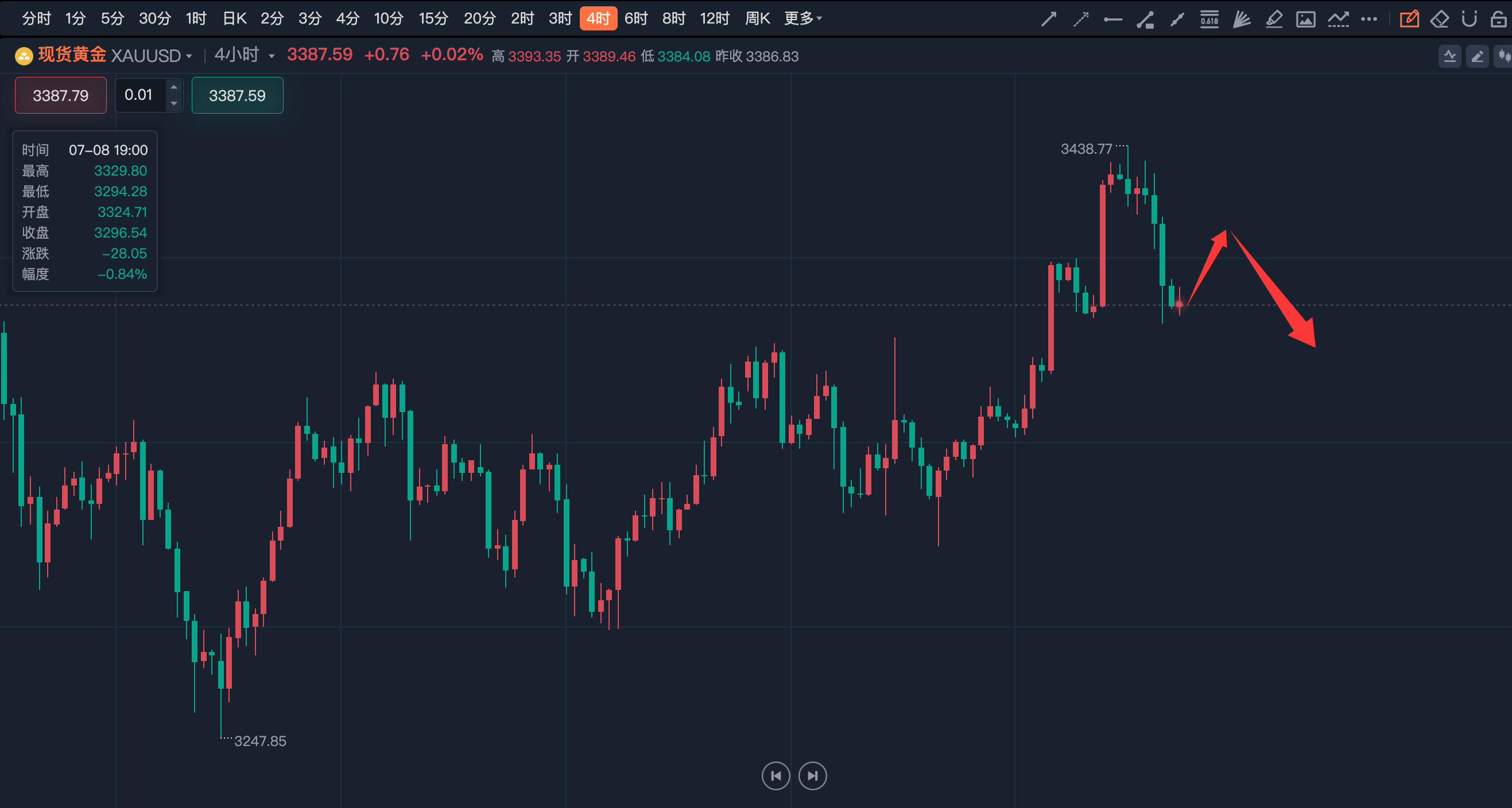Open more drawing tools ellipsis
Screen dimensions: 1512x808
1369,20
